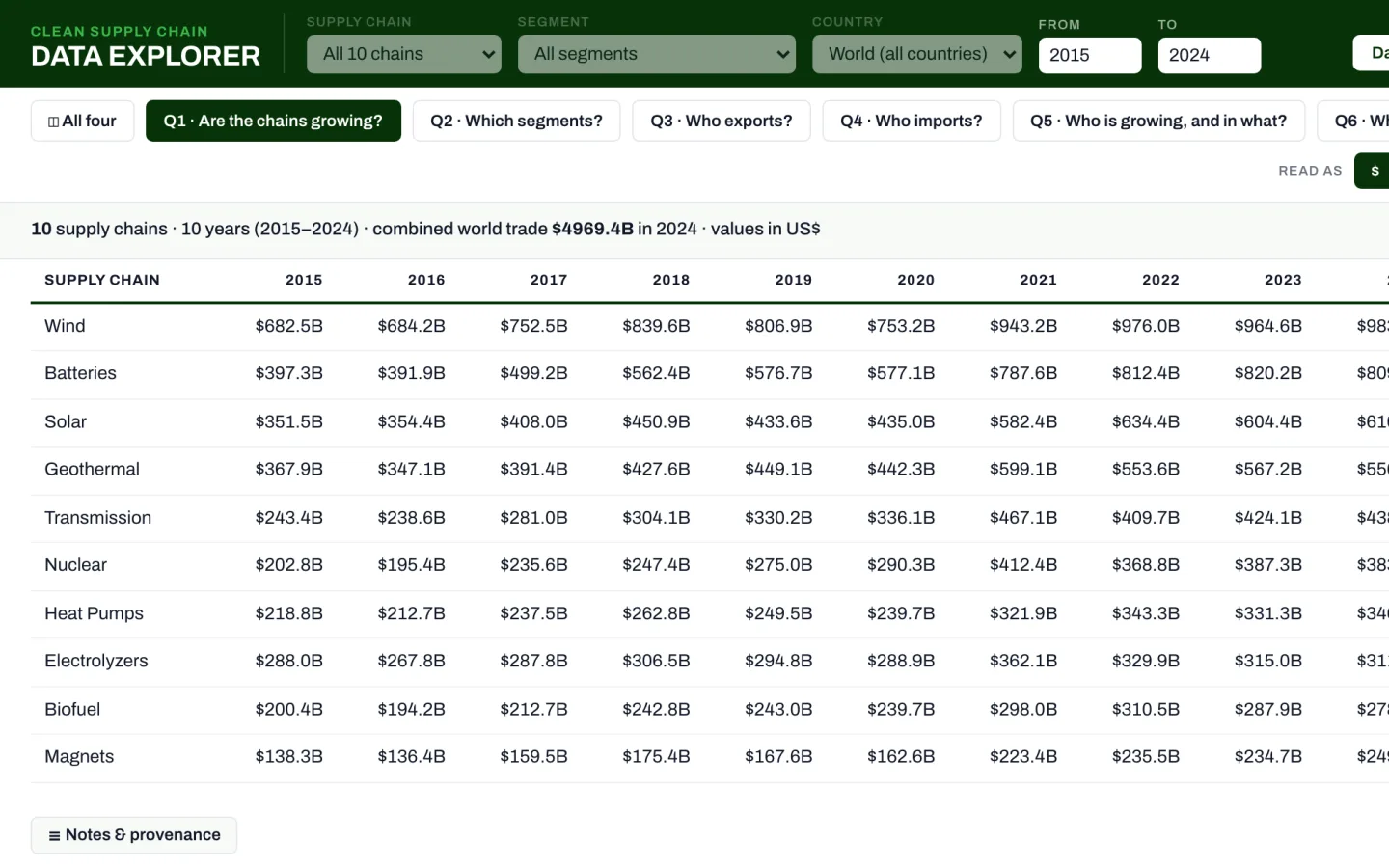Click Batteries 2021 value '$787.6B'
The height and width of the screenshot is (868, 1389).
(x=1023, y=373)
